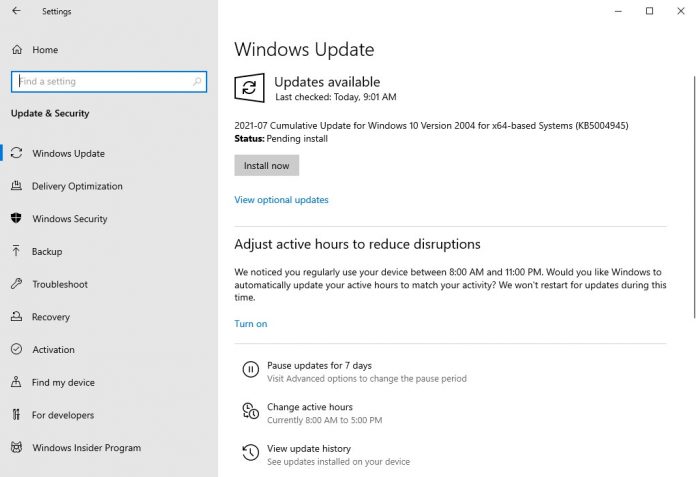The width and height of the screenshot is (696, 477).
Task: Focus the Find a setting search box
Action: pos(108,82)
